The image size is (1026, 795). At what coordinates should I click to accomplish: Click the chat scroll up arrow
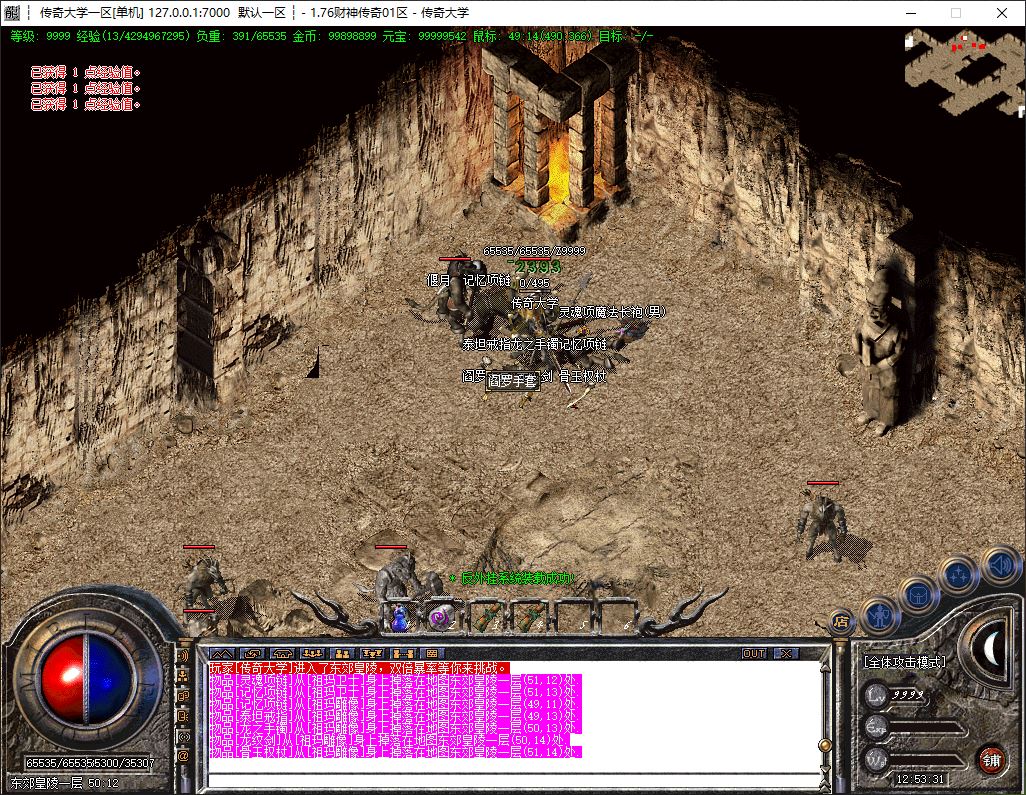pos(825,667)
